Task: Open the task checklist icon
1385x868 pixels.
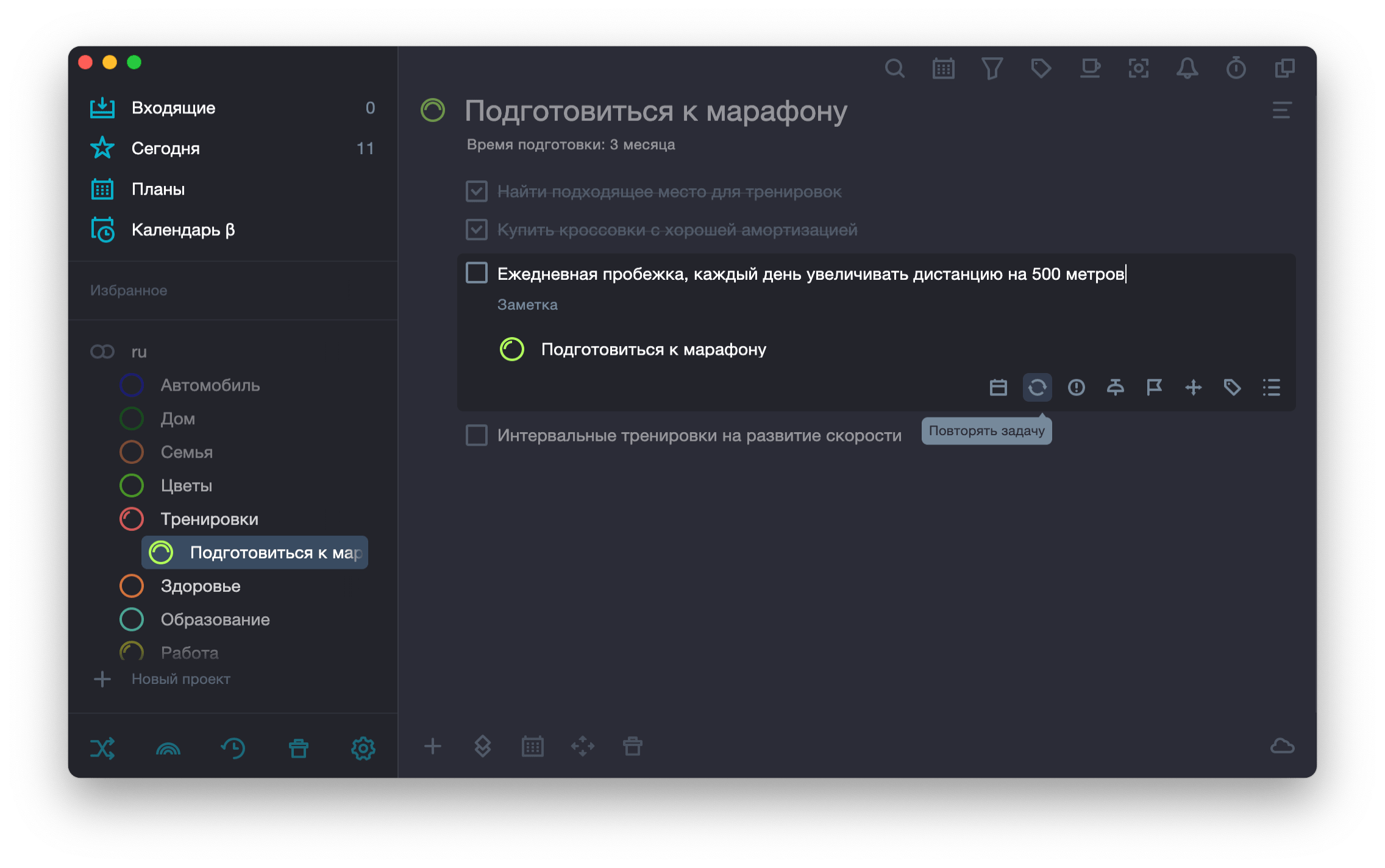Action: (x=1271, y=388)
